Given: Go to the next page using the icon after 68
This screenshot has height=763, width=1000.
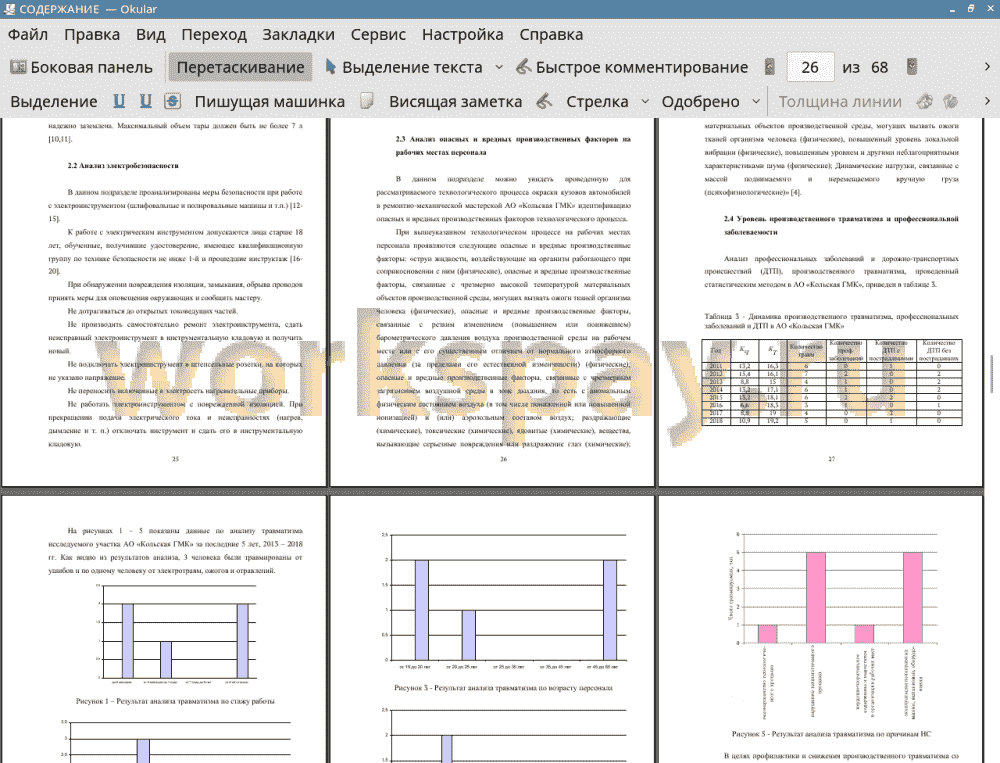Looking at the screenshot, I should [912, 67].
